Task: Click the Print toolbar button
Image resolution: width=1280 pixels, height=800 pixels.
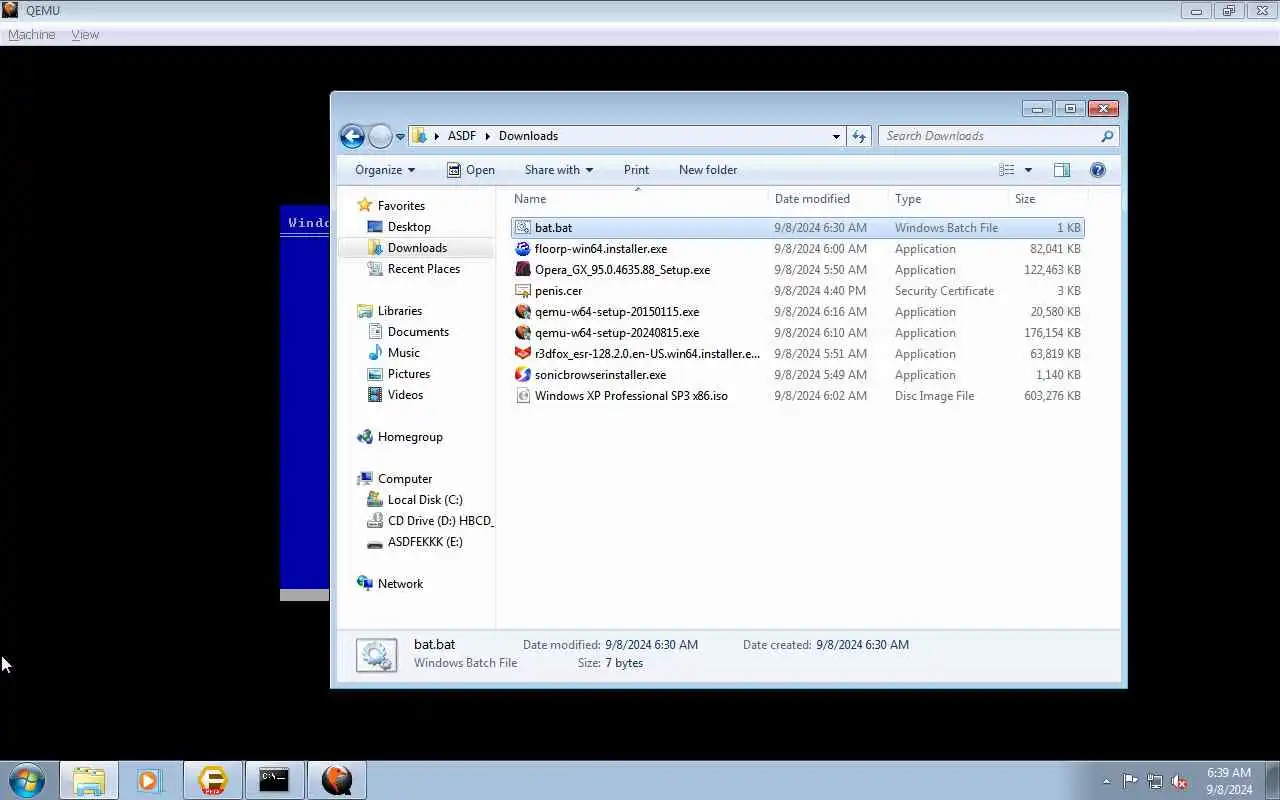Action: 636,170
